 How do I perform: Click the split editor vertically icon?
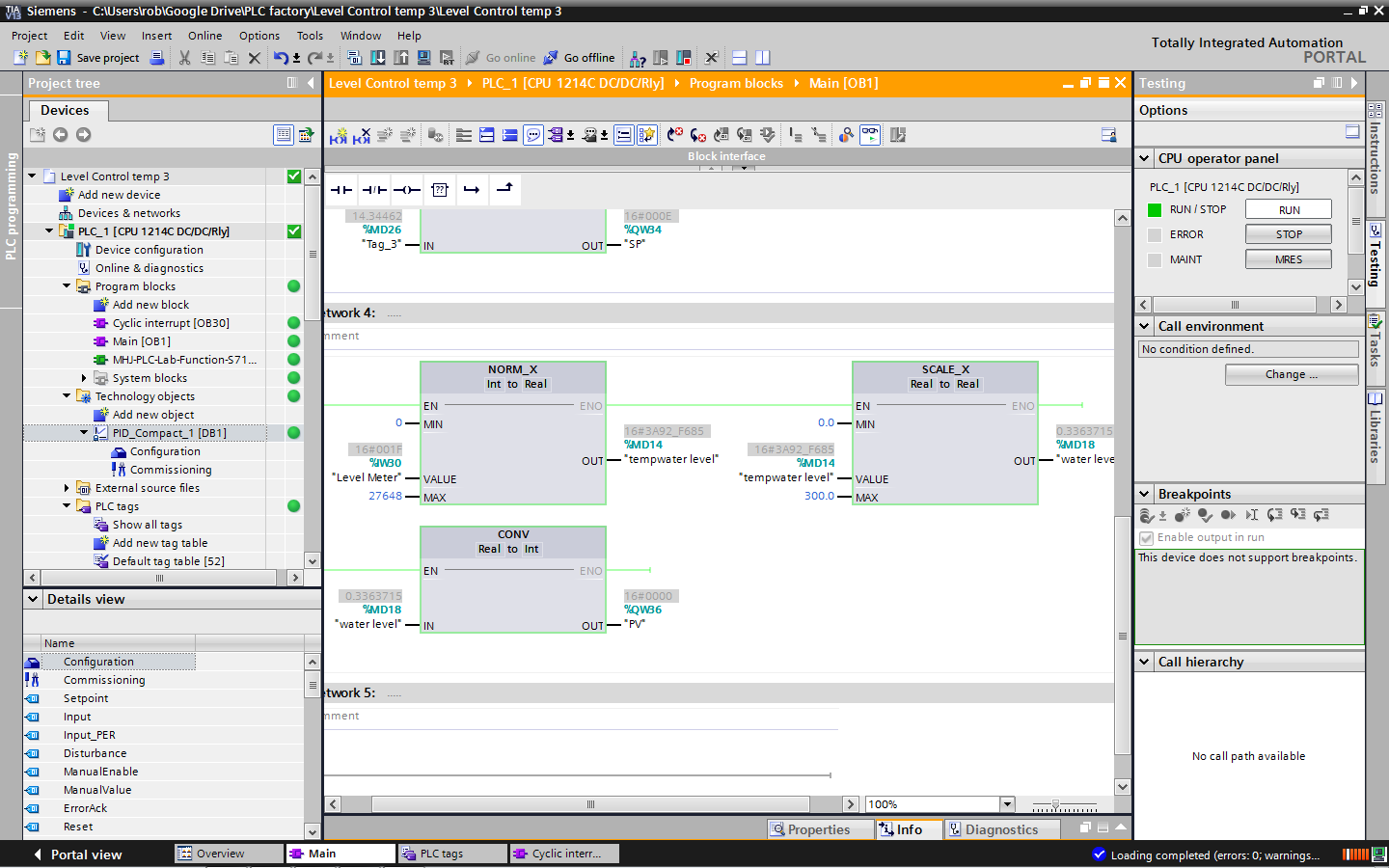[763, 58]
